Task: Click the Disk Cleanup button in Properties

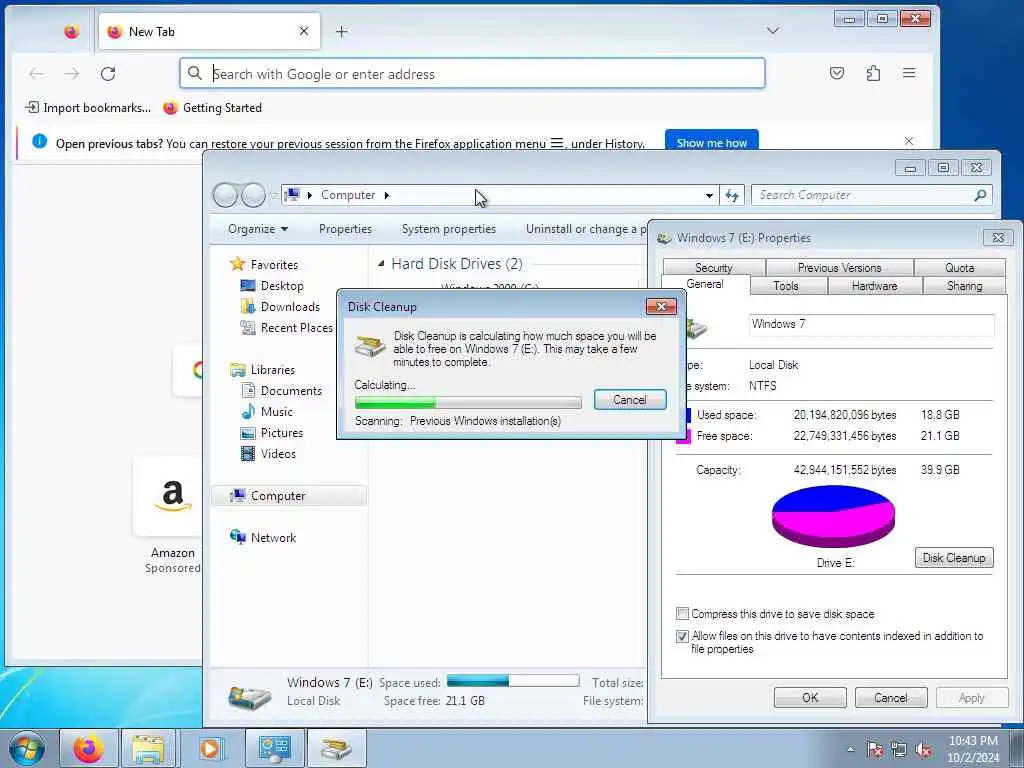Action: click(x=953, y=558)
